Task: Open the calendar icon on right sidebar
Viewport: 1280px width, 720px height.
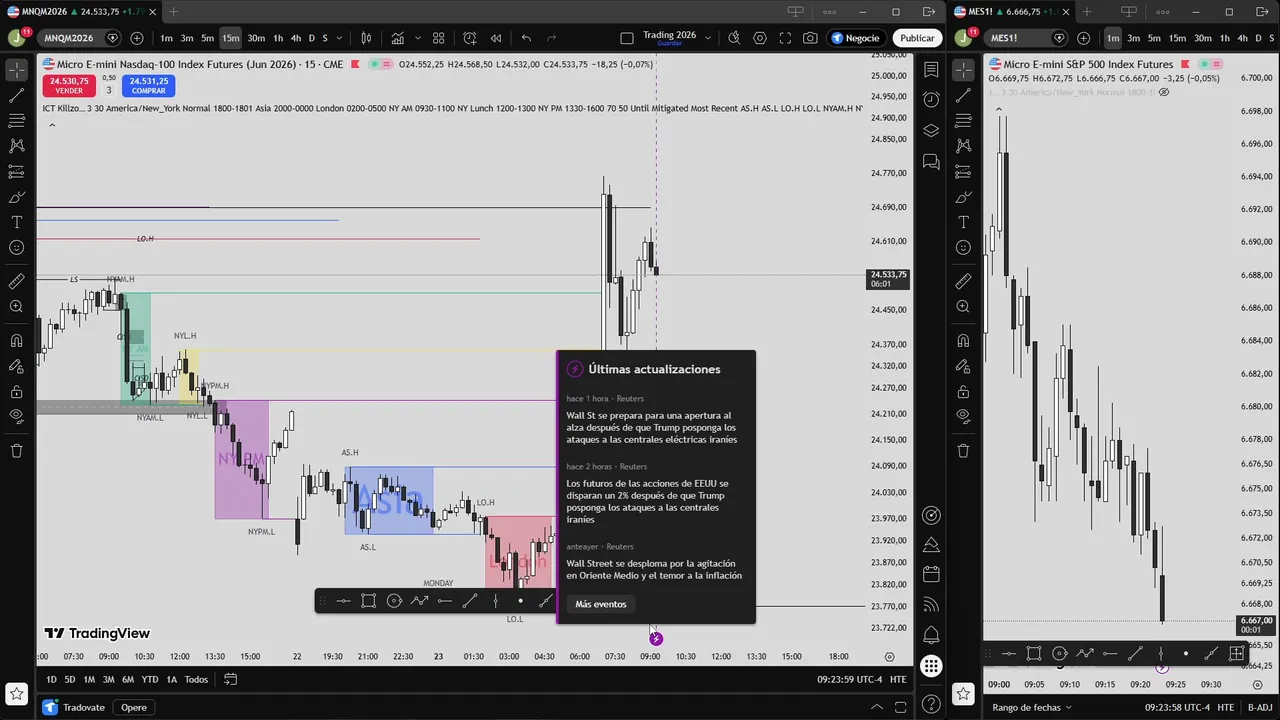Action: pyautogui.click(x=931, y=574)
